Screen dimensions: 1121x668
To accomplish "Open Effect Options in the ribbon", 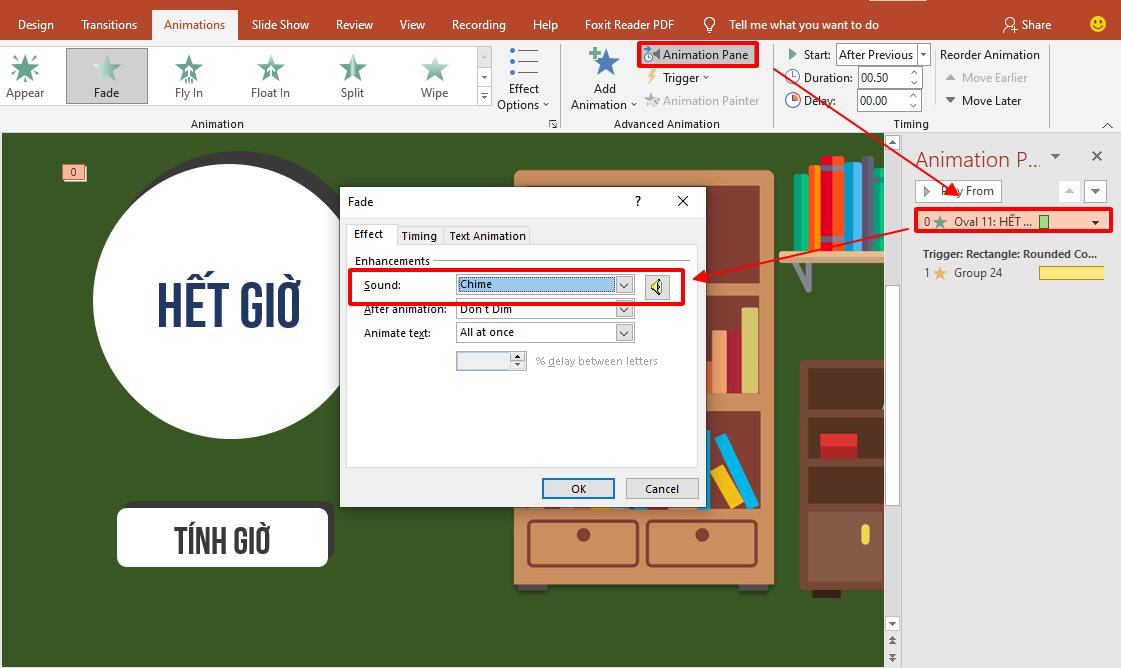I will (x=524, y=78).
